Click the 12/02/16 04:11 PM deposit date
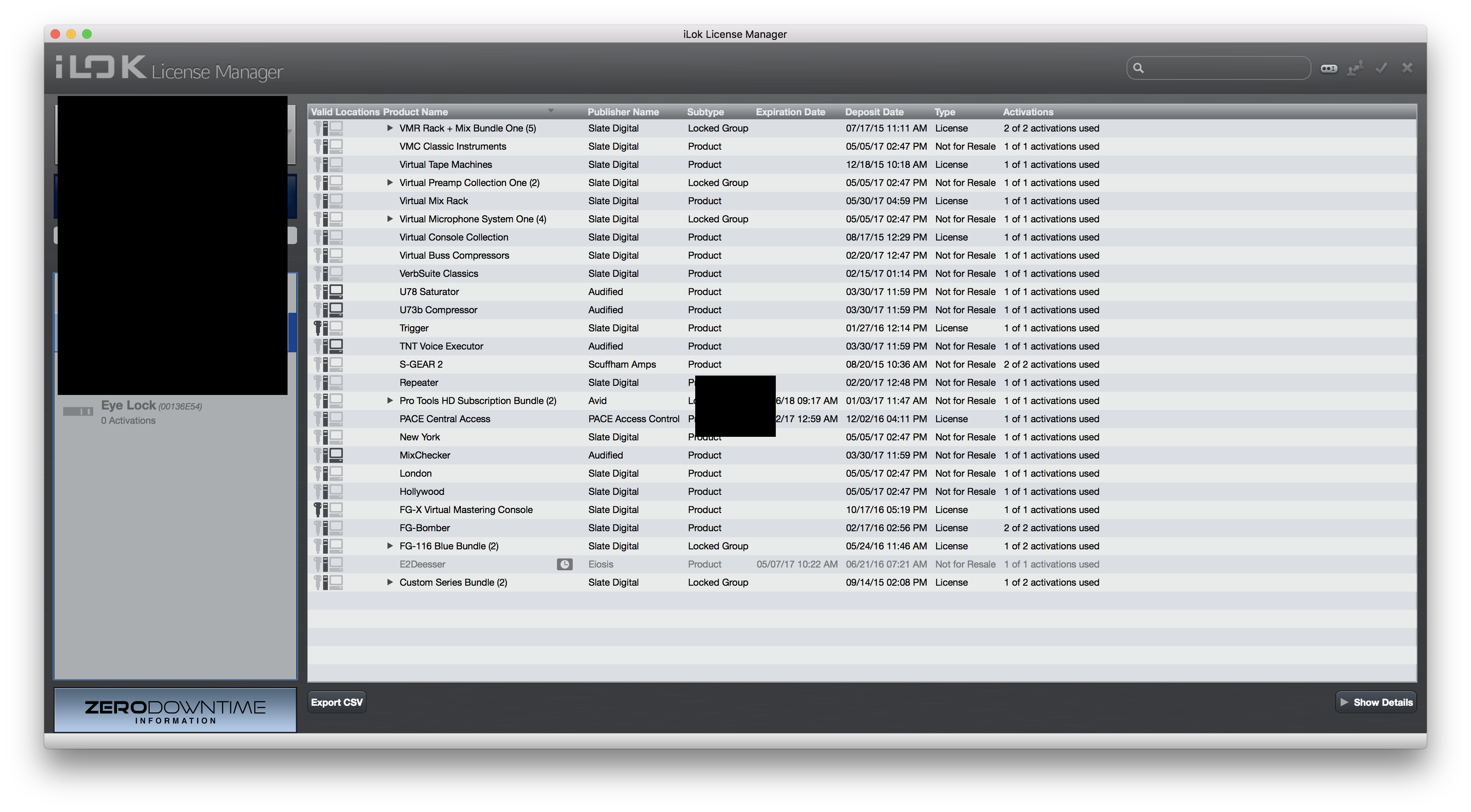This screenshot has width=1471, height=812. pos(886,419)
